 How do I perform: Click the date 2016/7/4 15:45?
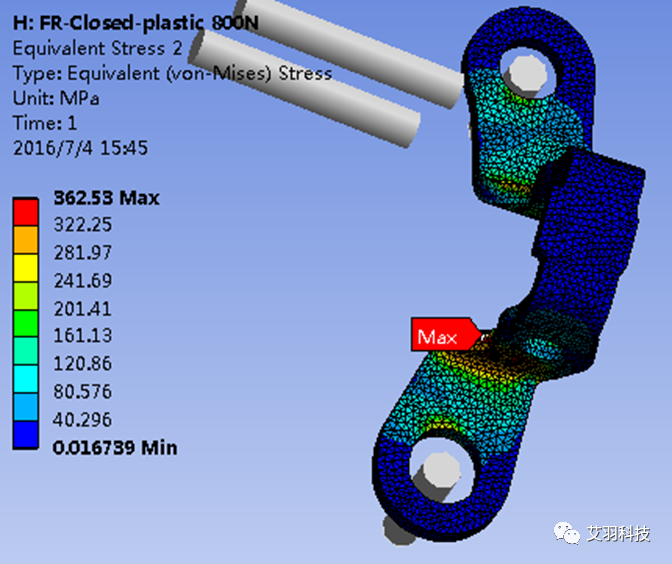point(81,148)
